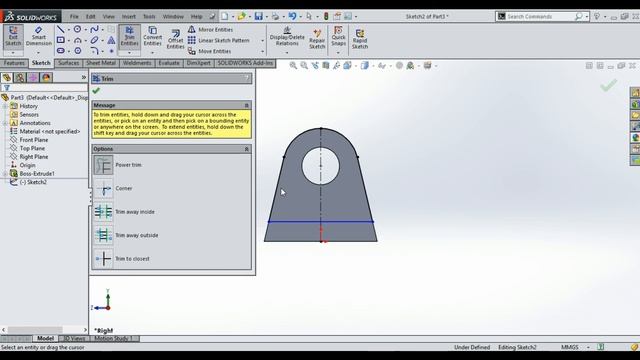Open the Trim Entities dropdown arrow

coord(129,53)
